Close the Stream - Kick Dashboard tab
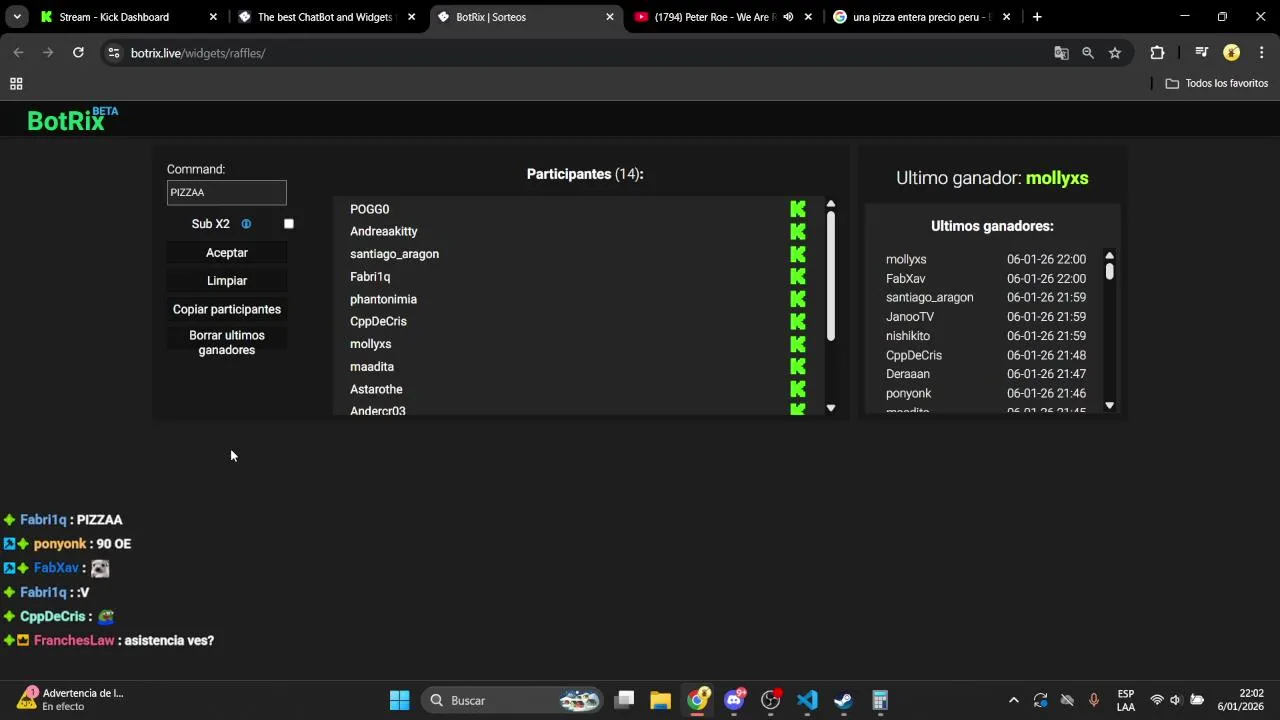This screenshot has width=1280, height=720. 213,17
